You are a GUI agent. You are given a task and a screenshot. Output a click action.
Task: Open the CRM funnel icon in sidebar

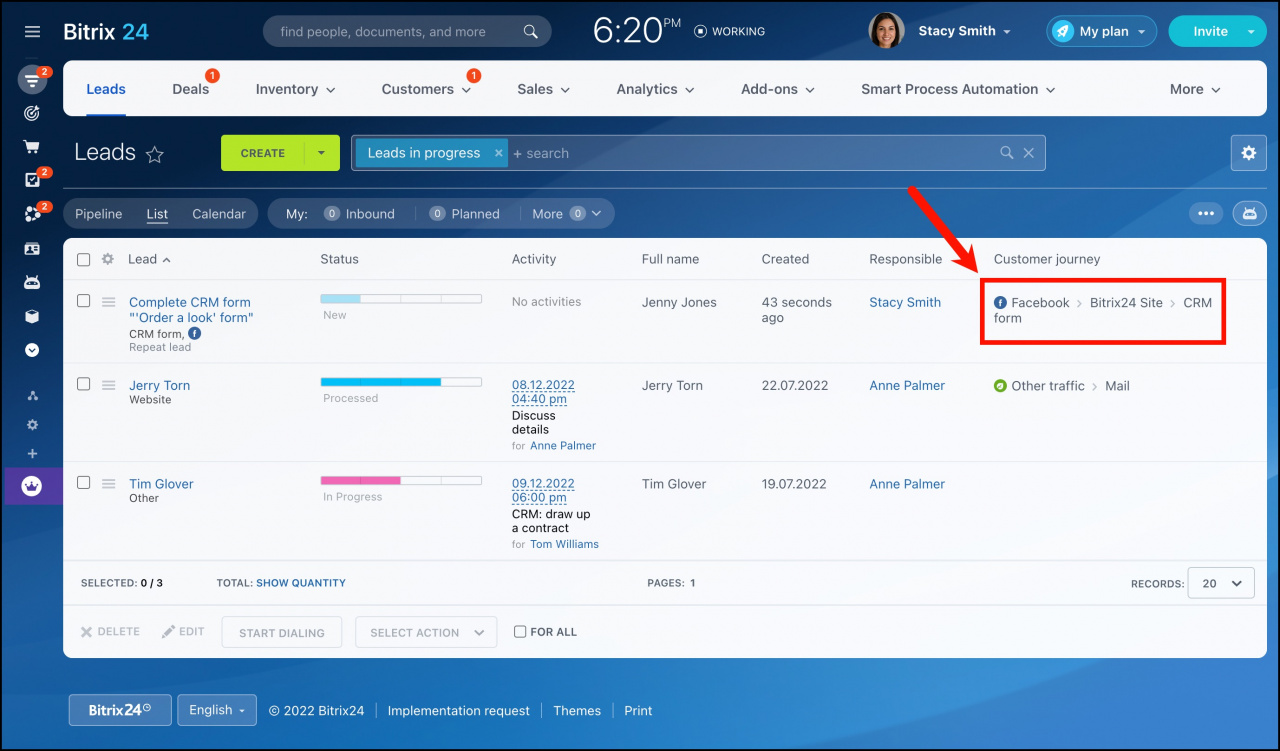32,80
